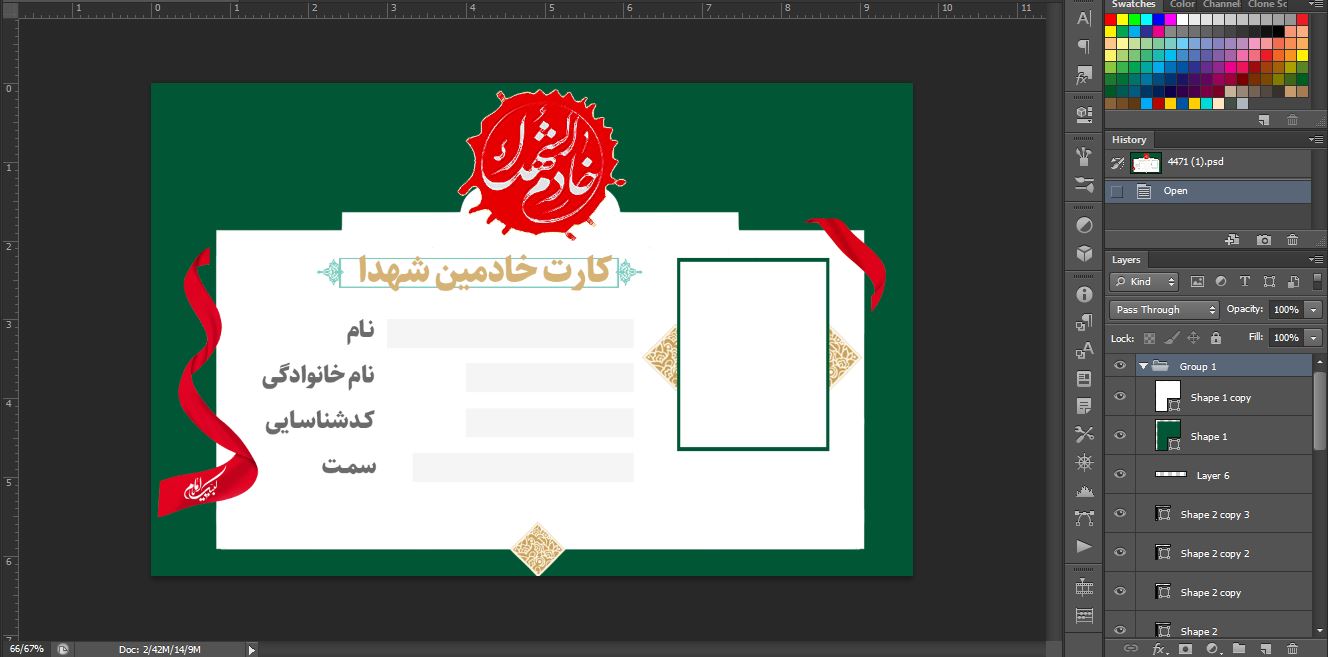Pick the yellow swatch in top row
Image resolution: width=1328 pixels, height=657 pixels.
(1123, 19)
